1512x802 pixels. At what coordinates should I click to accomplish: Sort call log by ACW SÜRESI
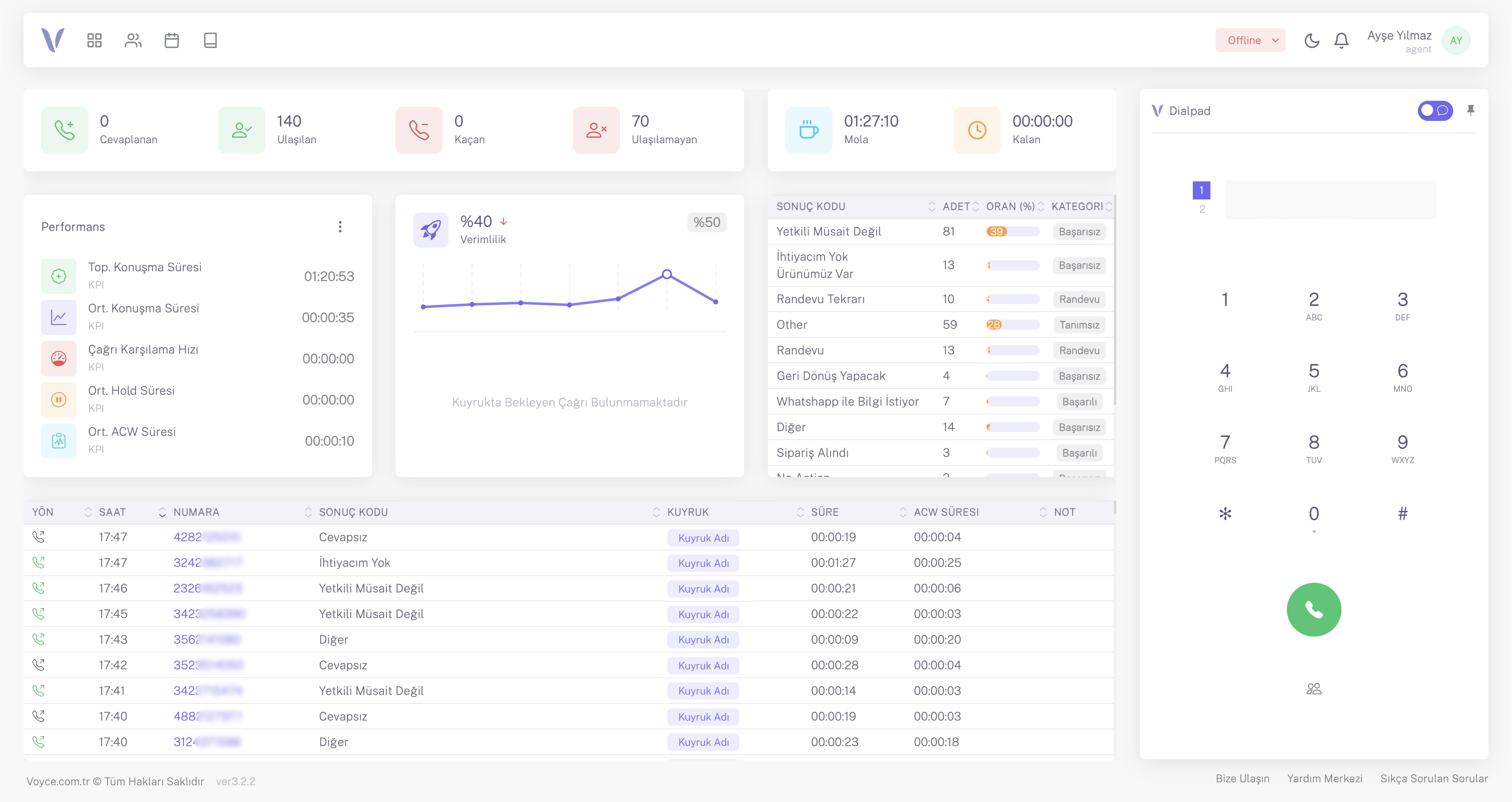(x=1042, y=512)
